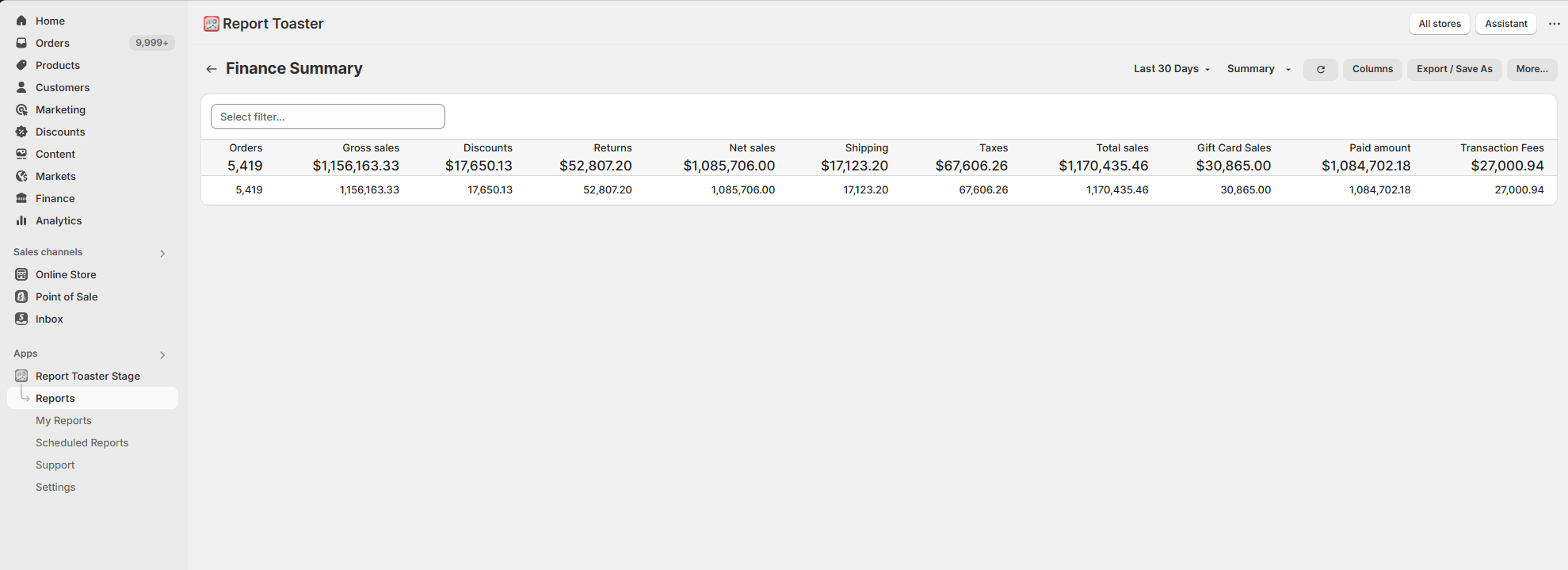Image resolution: width=1568 pixels, height=570 pixels.
Task: Click the Point of Sale icon
Action: pos(21,296)
